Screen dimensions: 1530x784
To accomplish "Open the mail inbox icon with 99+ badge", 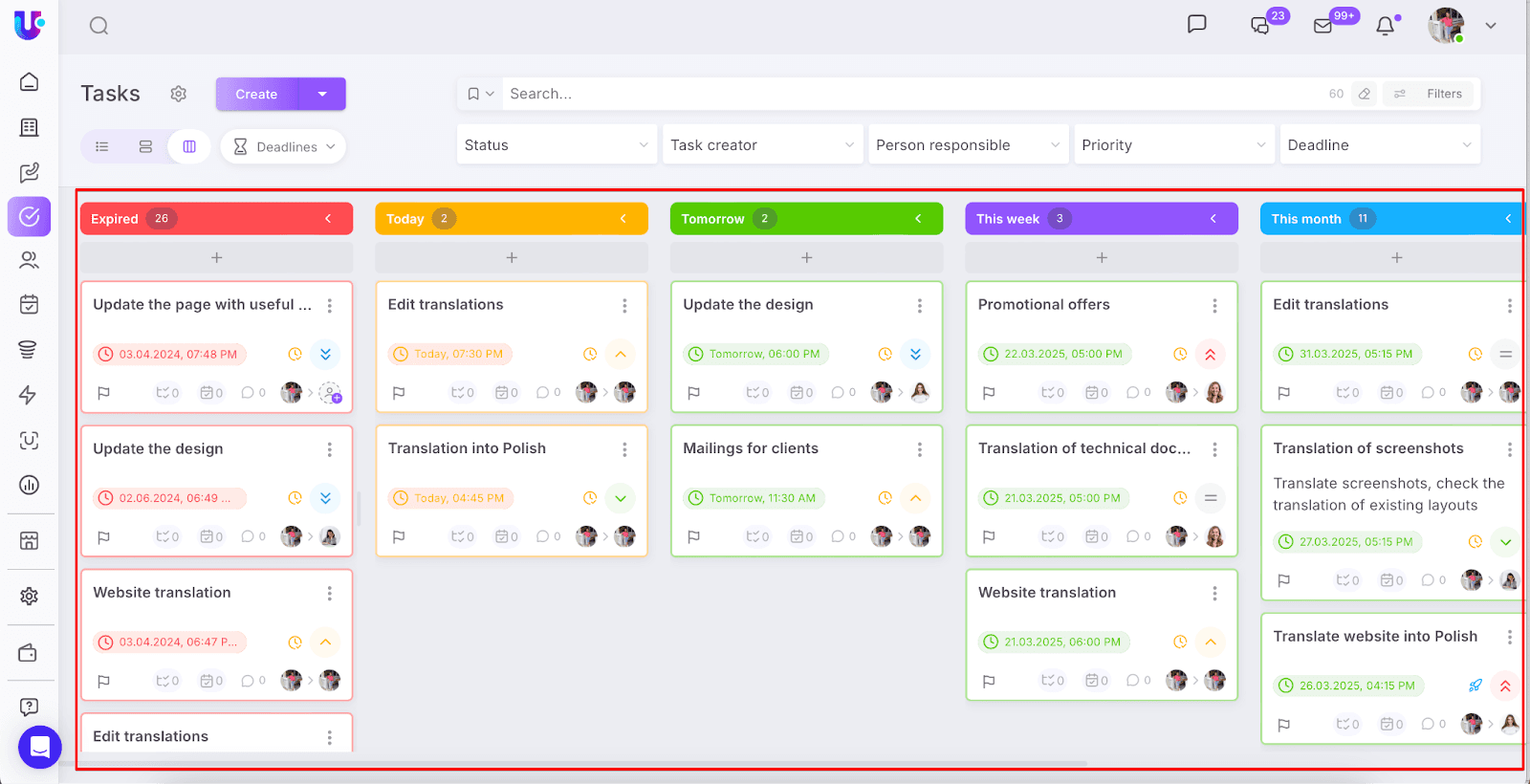I will point(1323,26).
